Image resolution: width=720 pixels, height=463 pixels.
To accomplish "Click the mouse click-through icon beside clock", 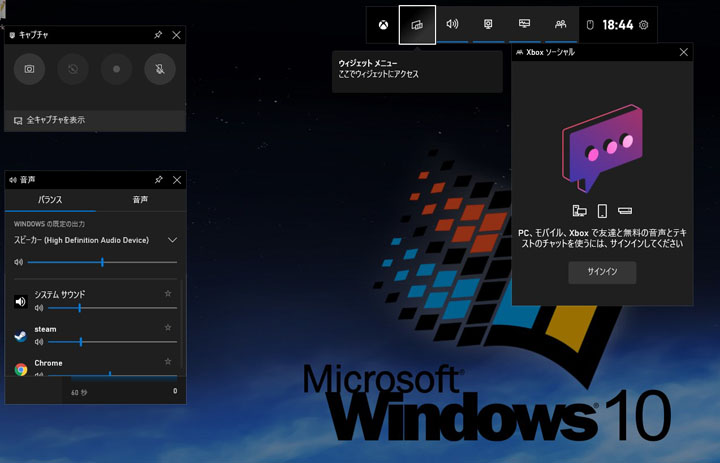I will pos(590,25).
